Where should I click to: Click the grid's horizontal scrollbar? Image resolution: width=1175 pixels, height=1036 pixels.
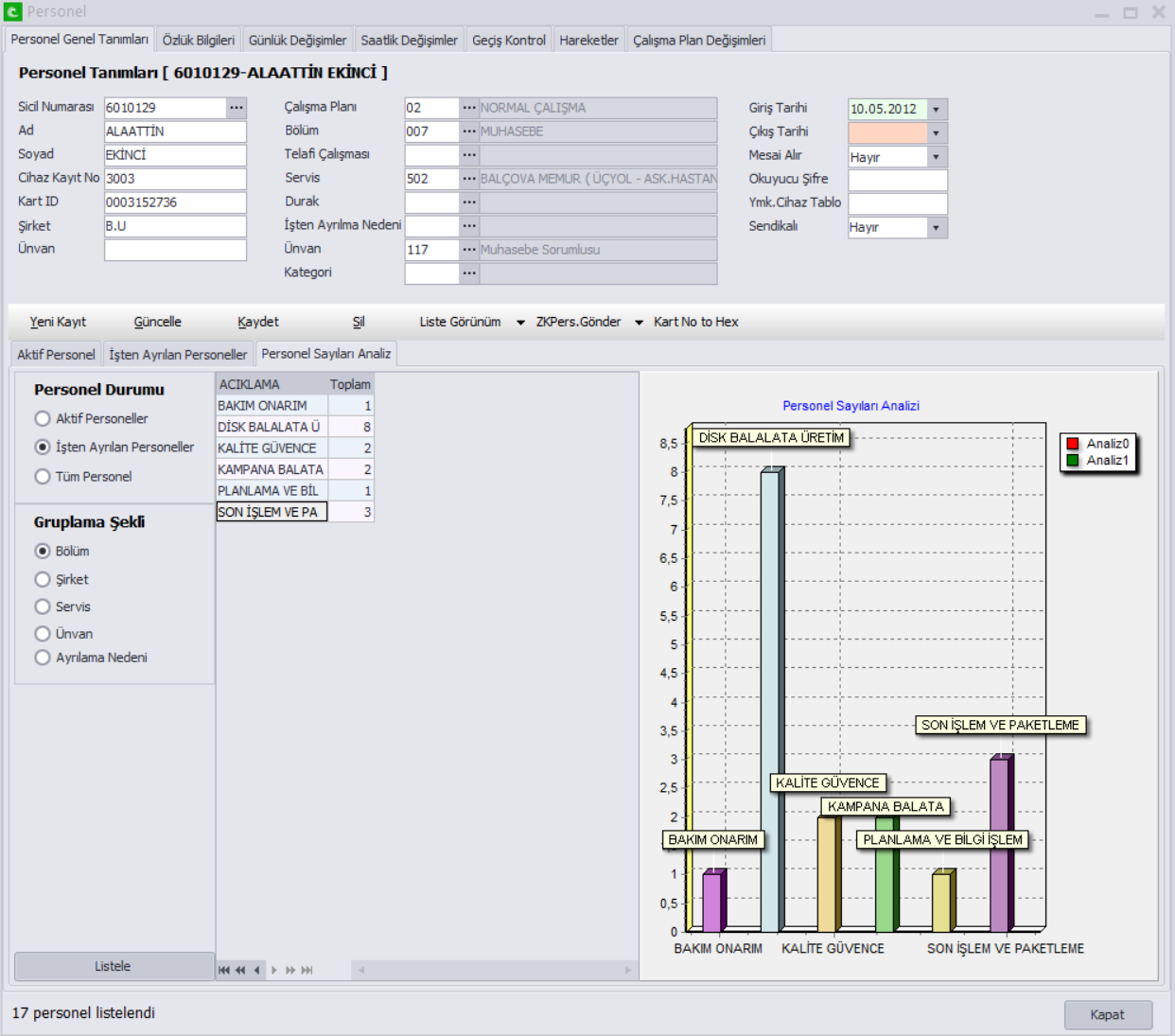[x=494, y=970]
